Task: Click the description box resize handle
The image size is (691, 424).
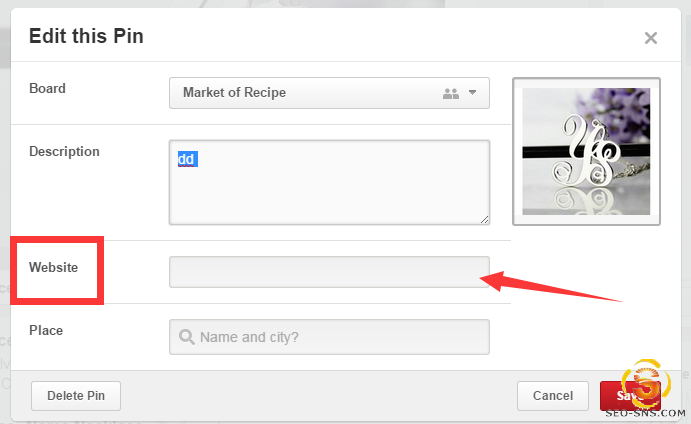Action: coord(485,219)
